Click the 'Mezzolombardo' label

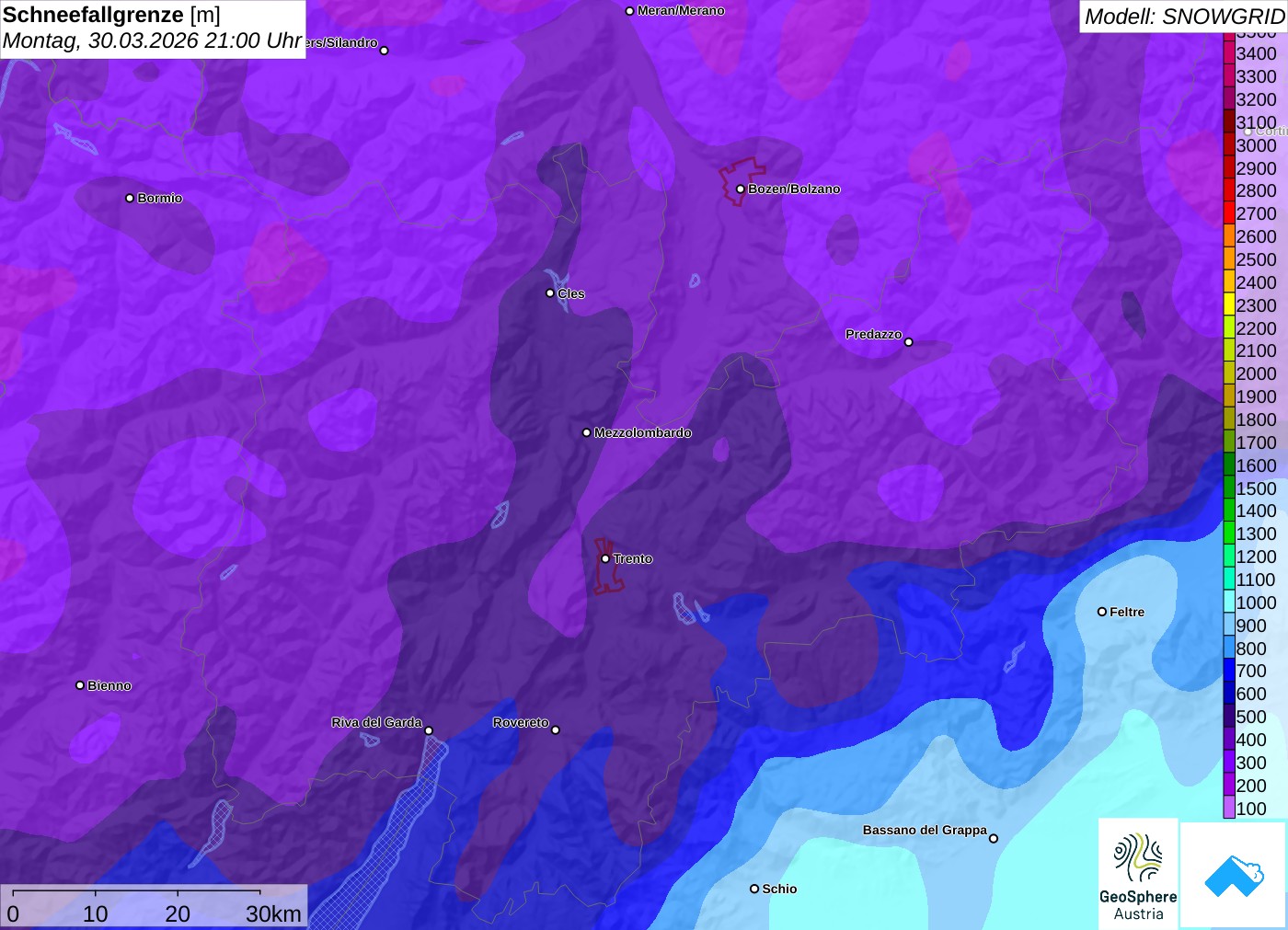643,432
